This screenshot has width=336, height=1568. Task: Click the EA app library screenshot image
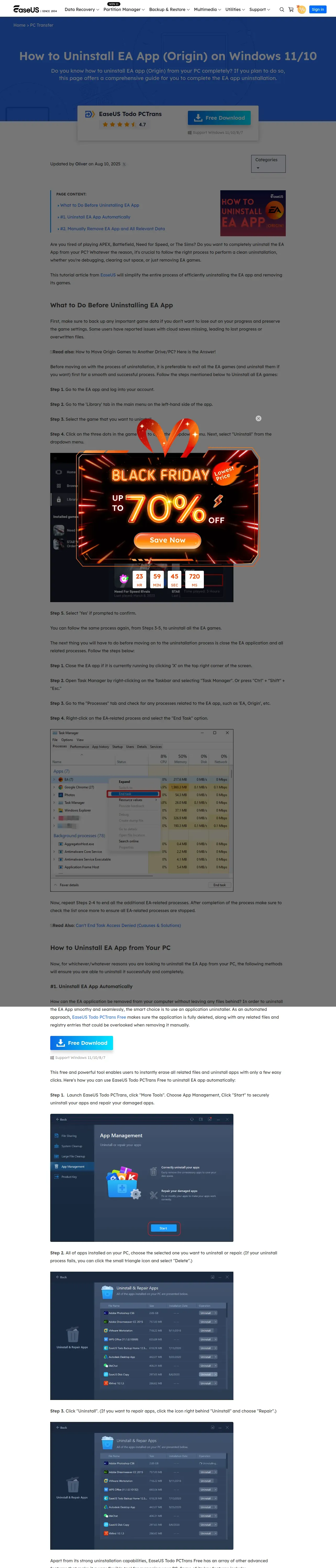coord(142,527)
